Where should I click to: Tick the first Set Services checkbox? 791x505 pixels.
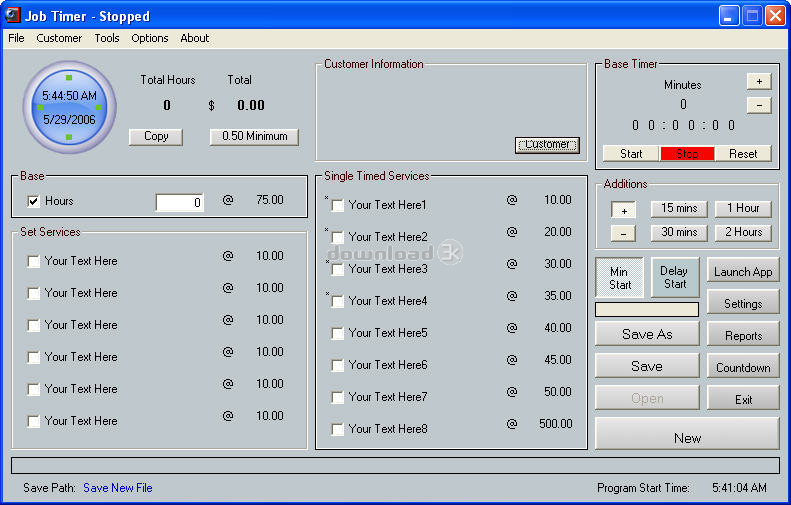tap(34, 262)
